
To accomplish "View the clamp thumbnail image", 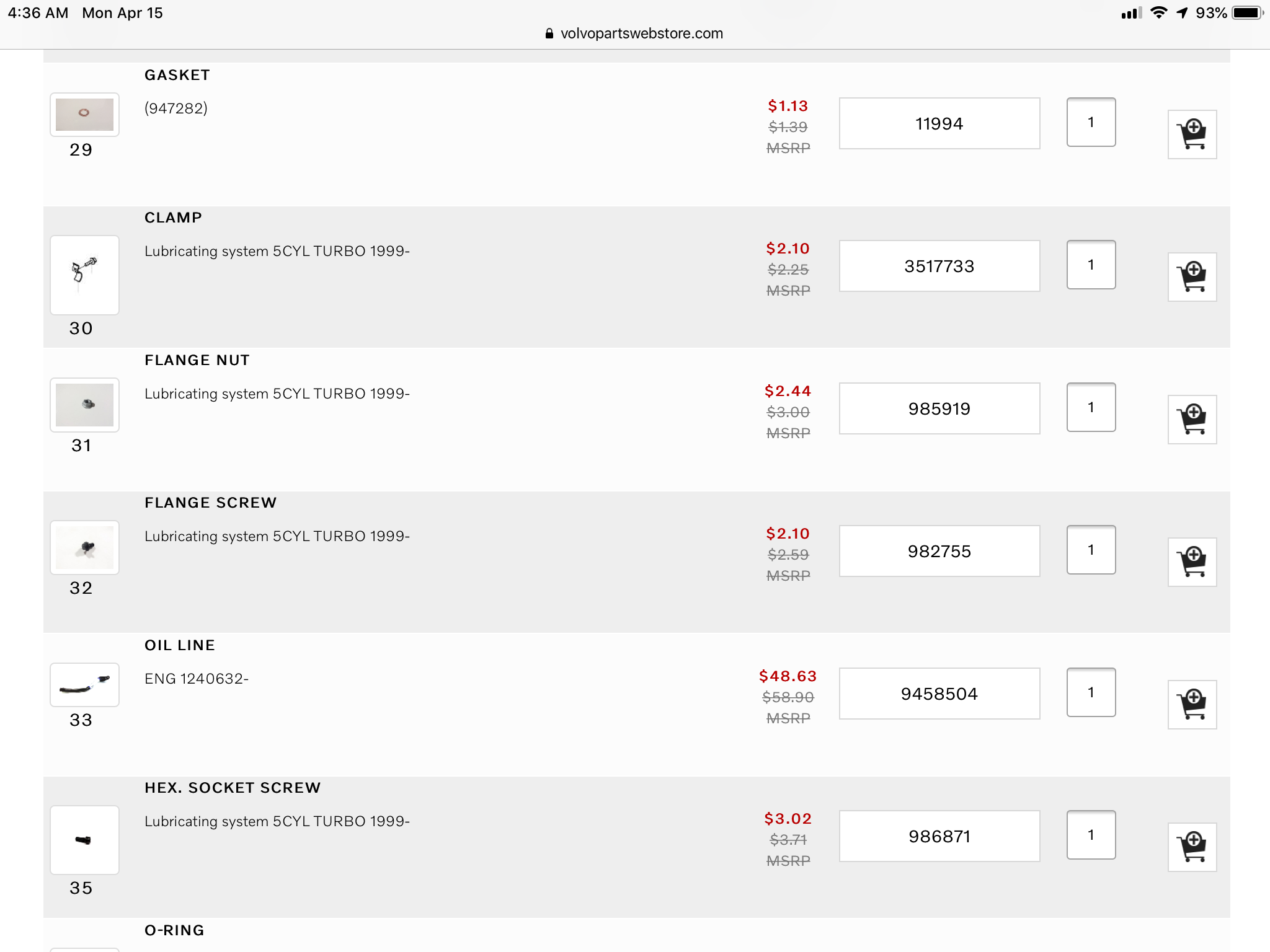I will (84, 275).
